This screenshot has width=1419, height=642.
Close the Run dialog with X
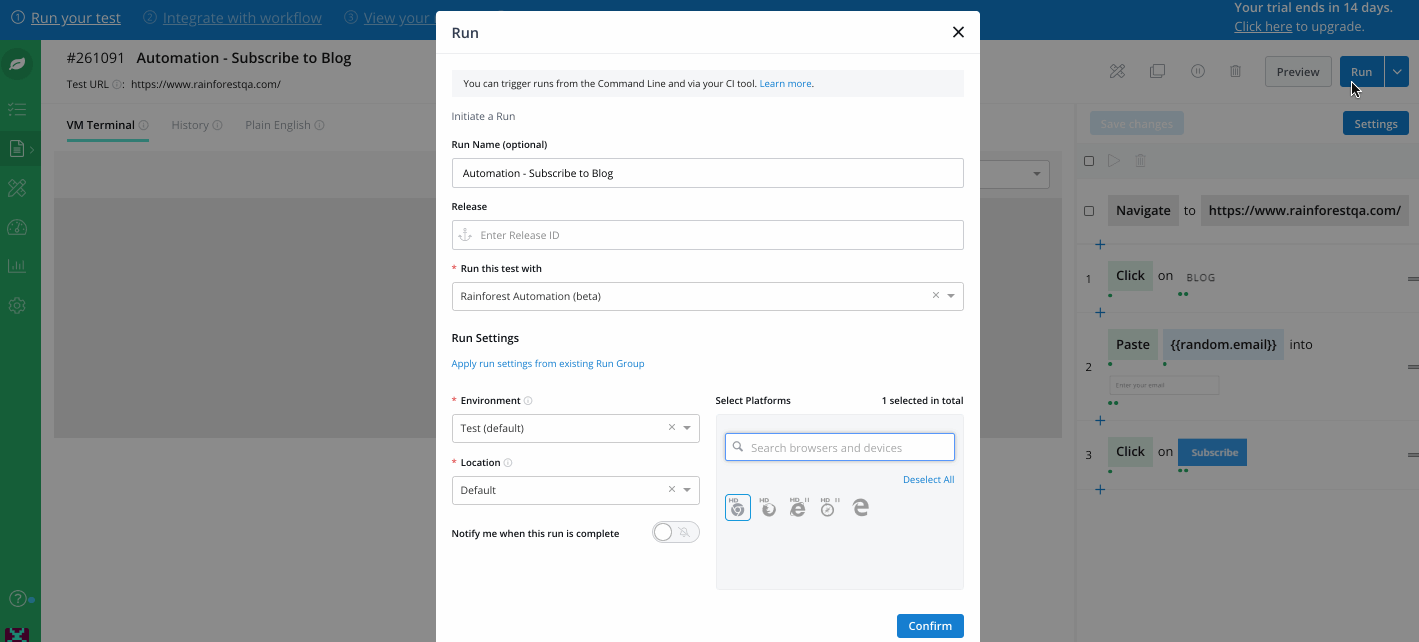click(x=958, y=32)
